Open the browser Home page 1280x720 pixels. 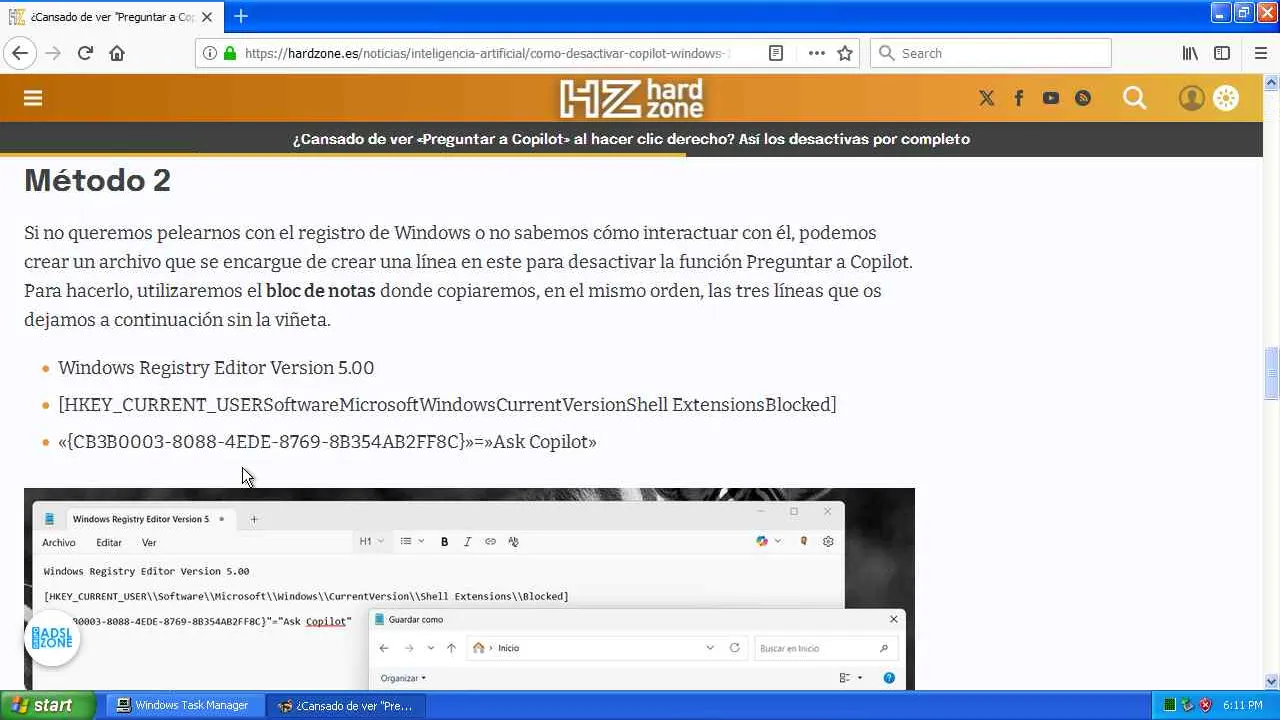(x=117, y=53)
